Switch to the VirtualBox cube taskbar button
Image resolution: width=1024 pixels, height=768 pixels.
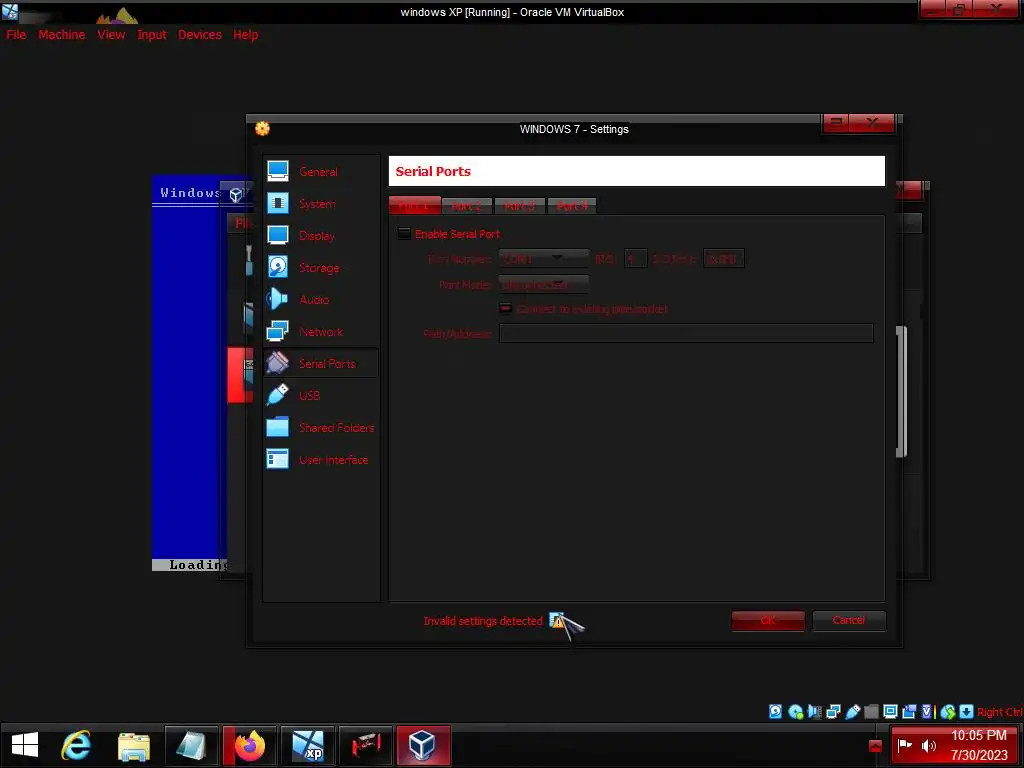pyautogui.click(x=423, y=745)
